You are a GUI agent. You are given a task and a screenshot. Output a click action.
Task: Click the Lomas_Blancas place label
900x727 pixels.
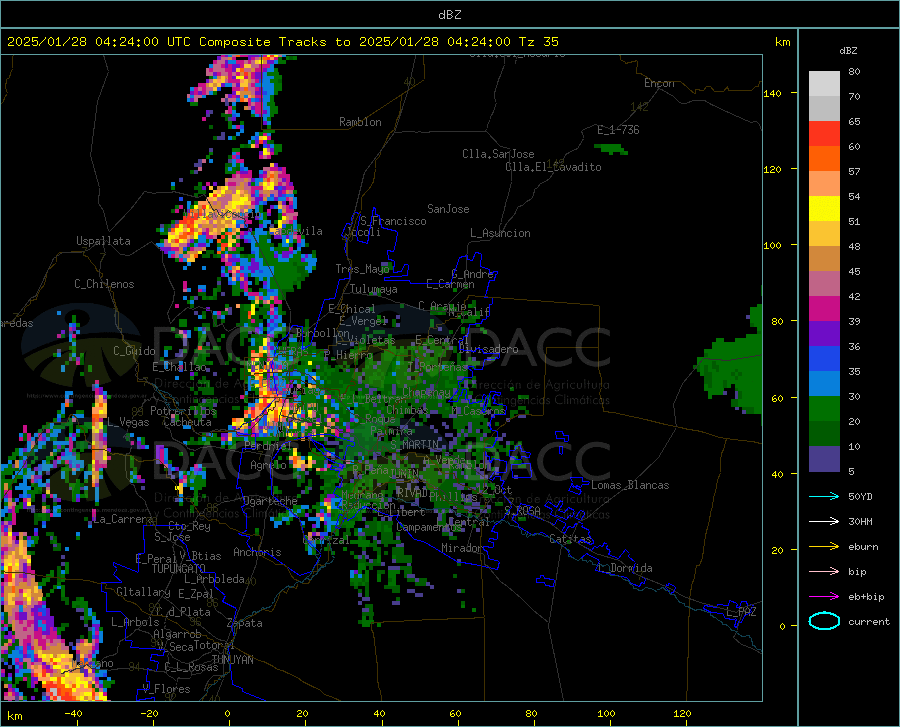click(x=630, y=485)
